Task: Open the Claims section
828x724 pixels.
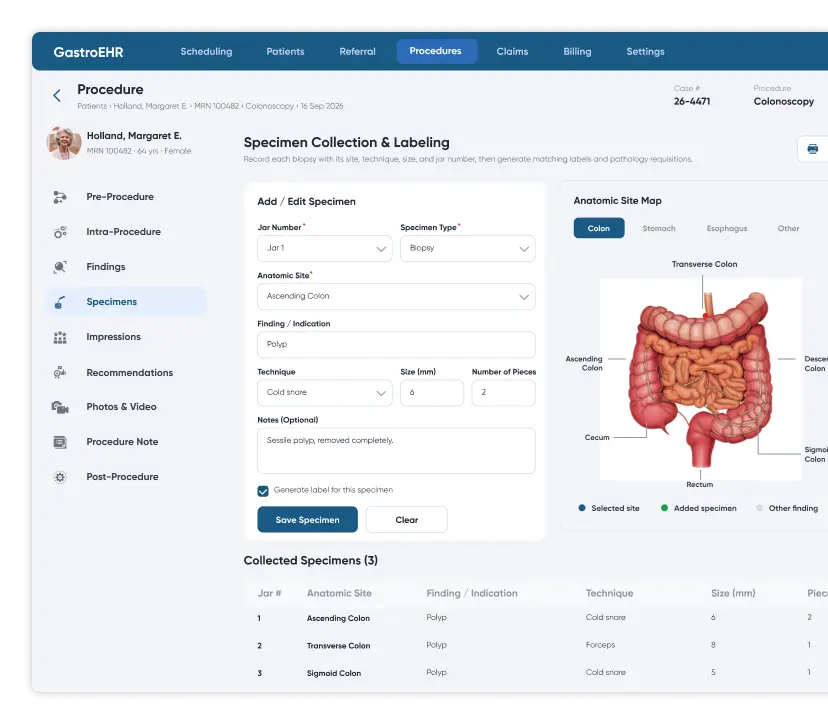Action: 512,52
